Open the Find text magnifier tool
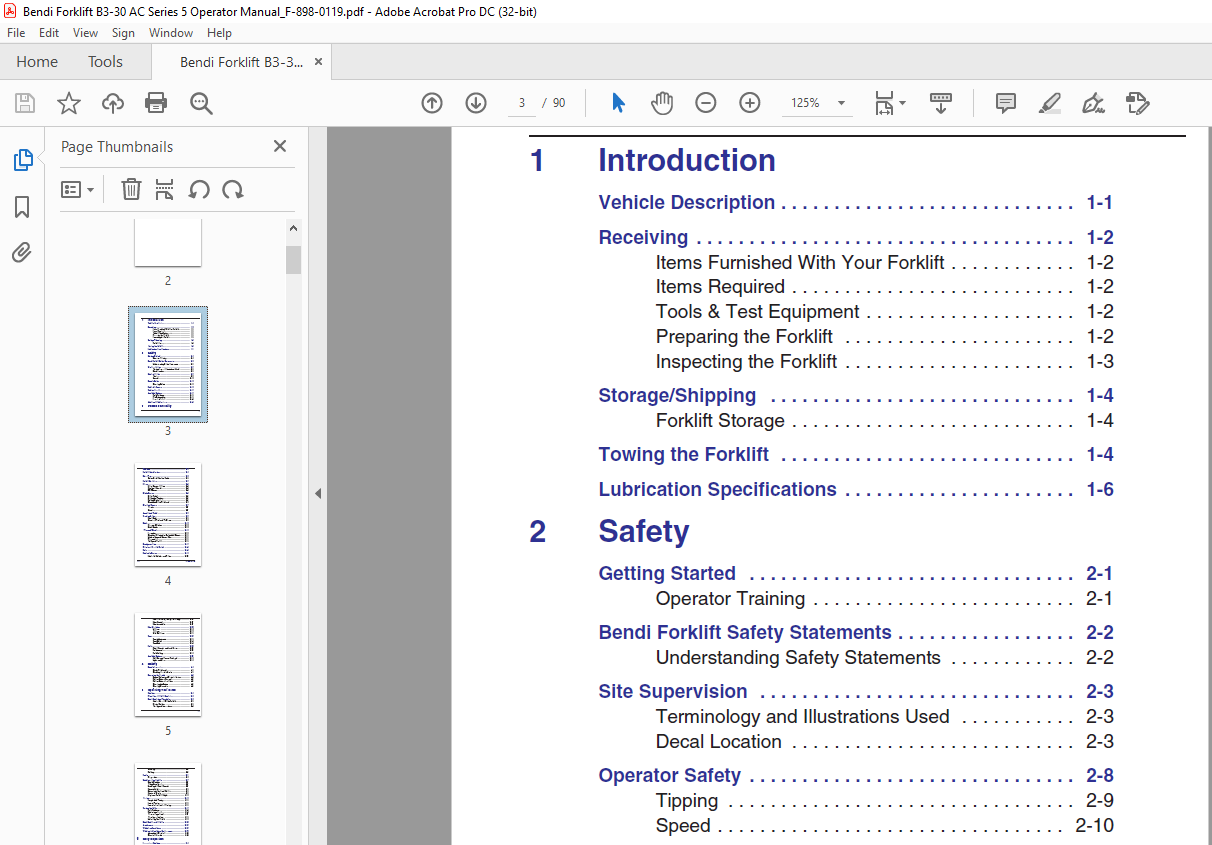Screen dimensions: 1212x845 point(201,103)
